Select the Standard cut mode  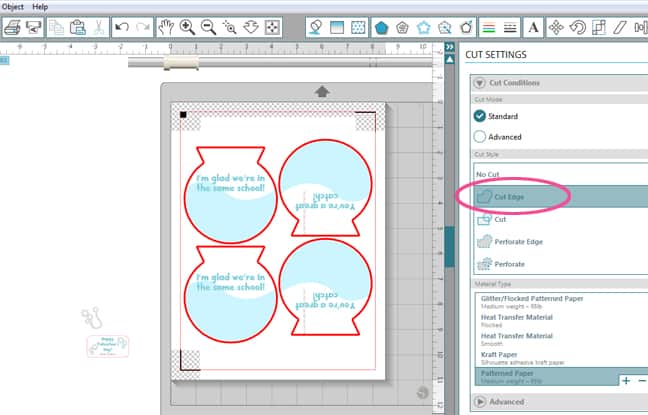480,116
